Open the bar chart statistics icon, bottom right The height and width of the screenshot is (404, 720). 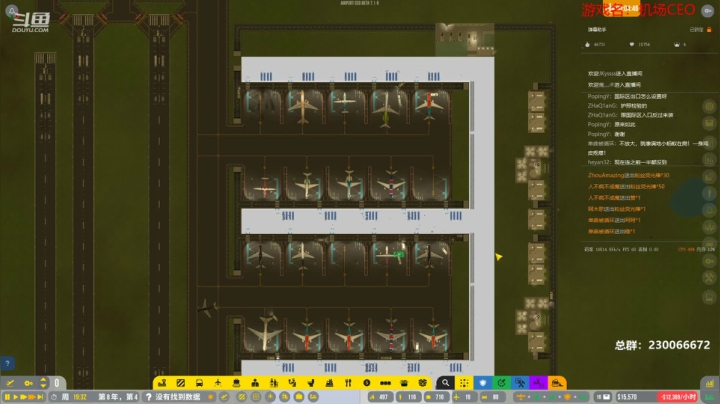click(709, 383)
